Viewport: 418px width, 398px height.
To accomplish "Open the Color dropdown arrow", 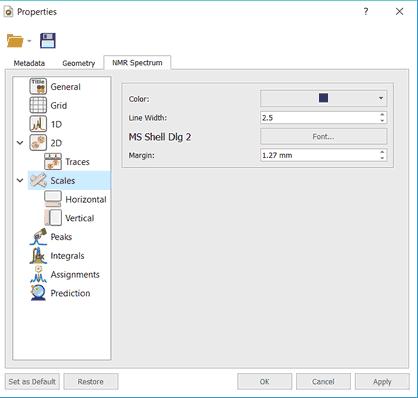I will pyautogui.click(x=381, y=98).
